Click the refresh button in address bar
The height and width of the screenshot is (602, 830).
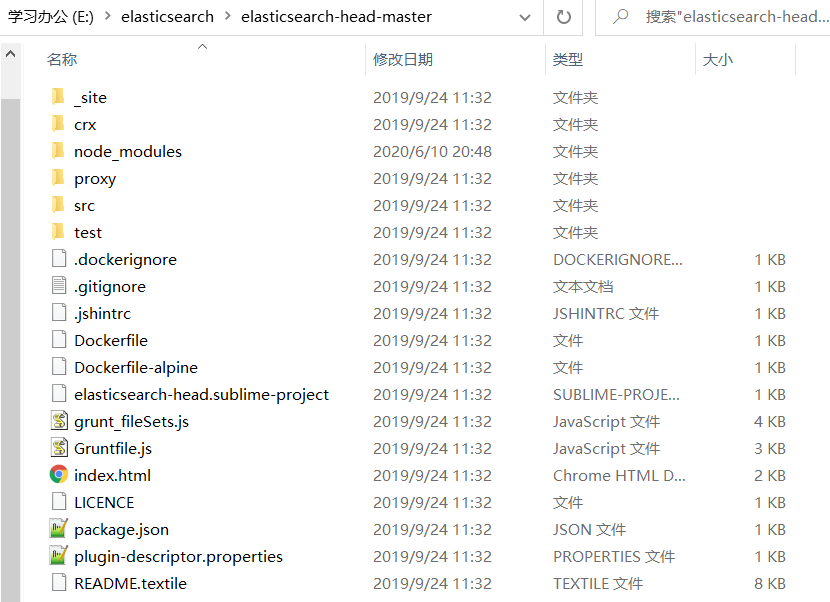point(564,17)
